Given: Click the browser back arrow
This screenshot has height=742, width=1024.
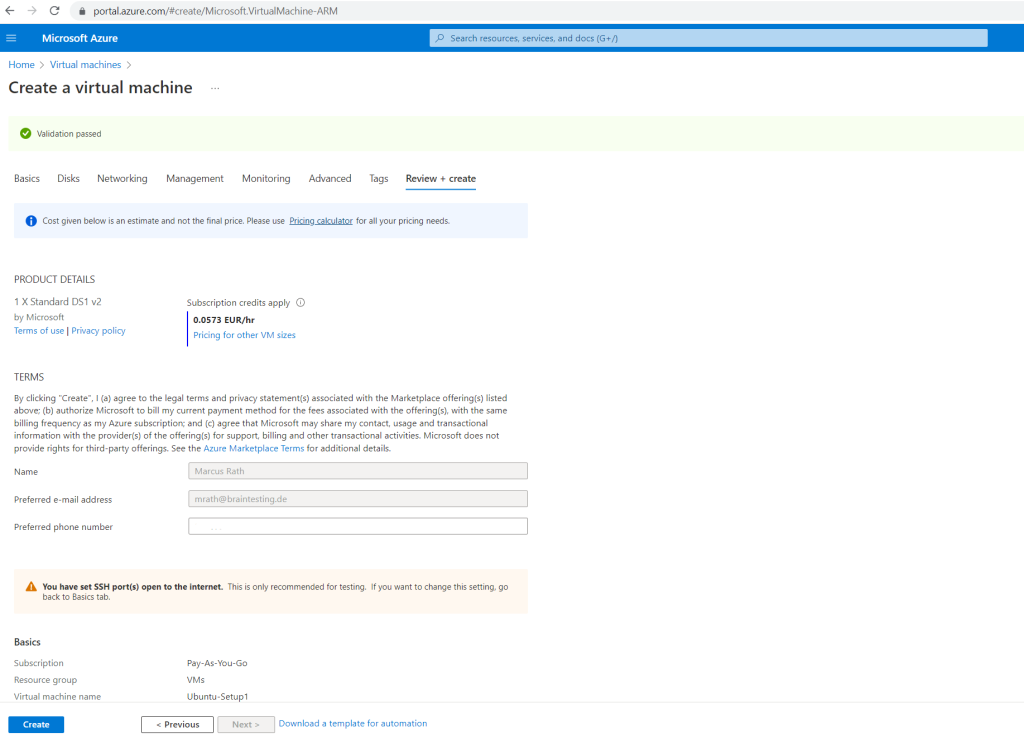Looking at the screenshot, I should (10, 10).
